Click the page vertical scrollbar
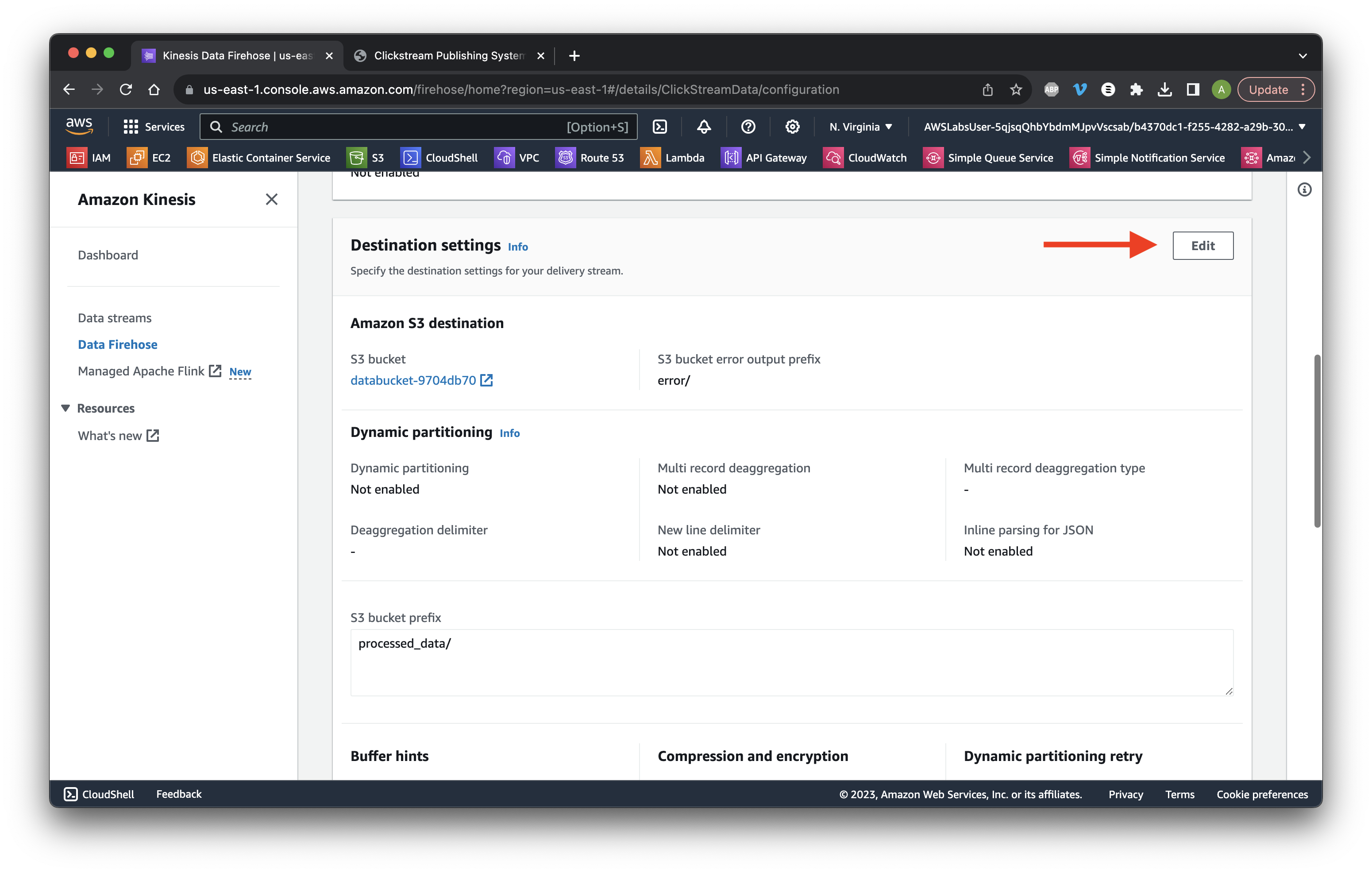 [x=1317, y=440]
